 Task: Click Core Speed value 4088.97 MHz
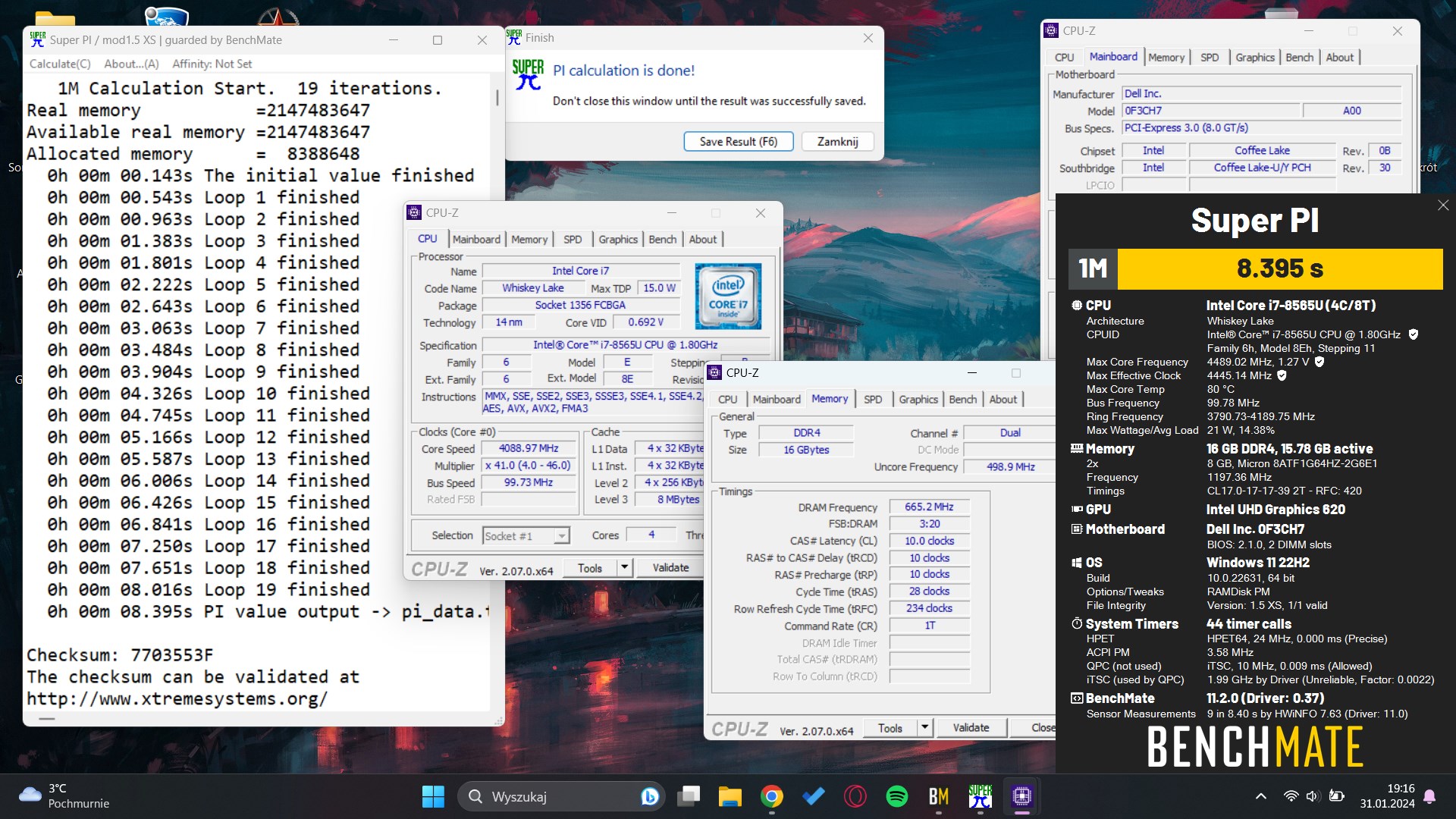click(529, 448)
